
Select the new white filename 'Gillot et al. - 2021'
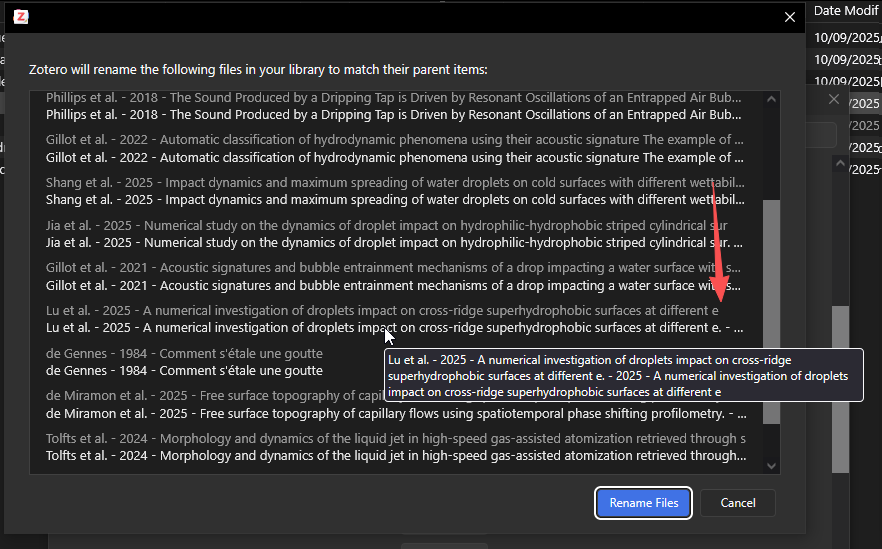point(393,286)
